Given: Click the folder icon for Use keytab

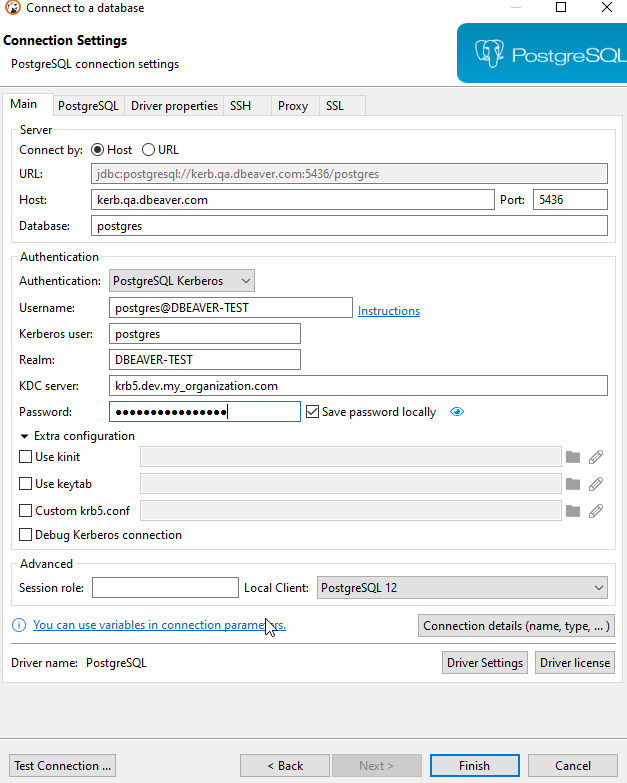Looking at the screenshot, I should [x=573, y=484].
